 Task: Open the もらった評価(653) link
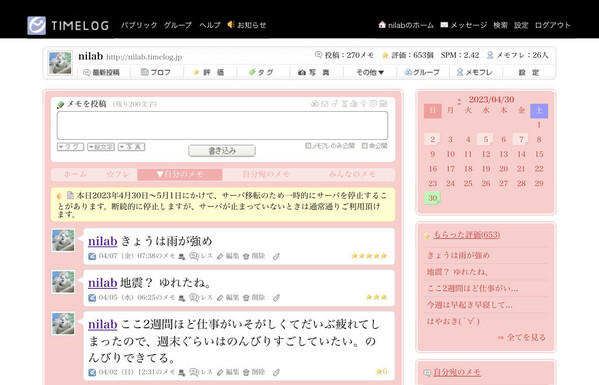[466, 235]
